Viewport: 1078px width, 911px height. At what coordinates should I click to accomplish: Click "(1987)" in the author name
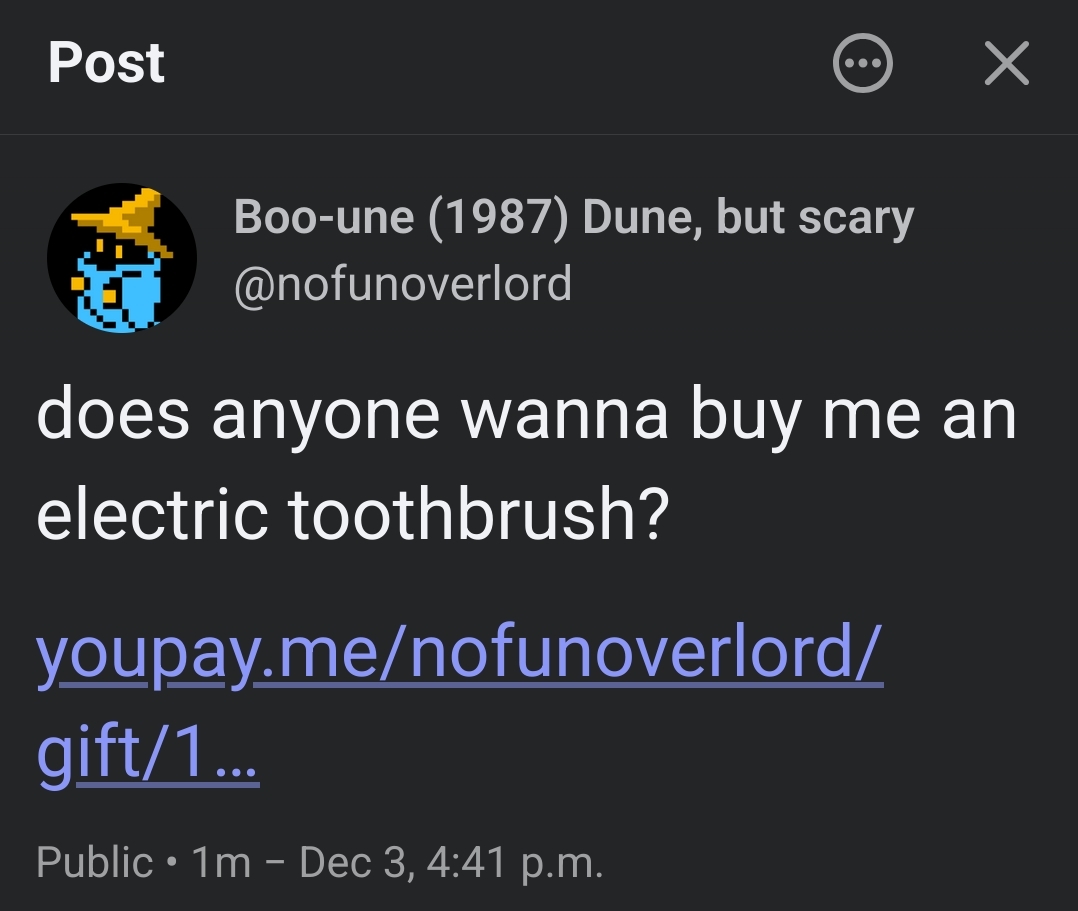499,218
